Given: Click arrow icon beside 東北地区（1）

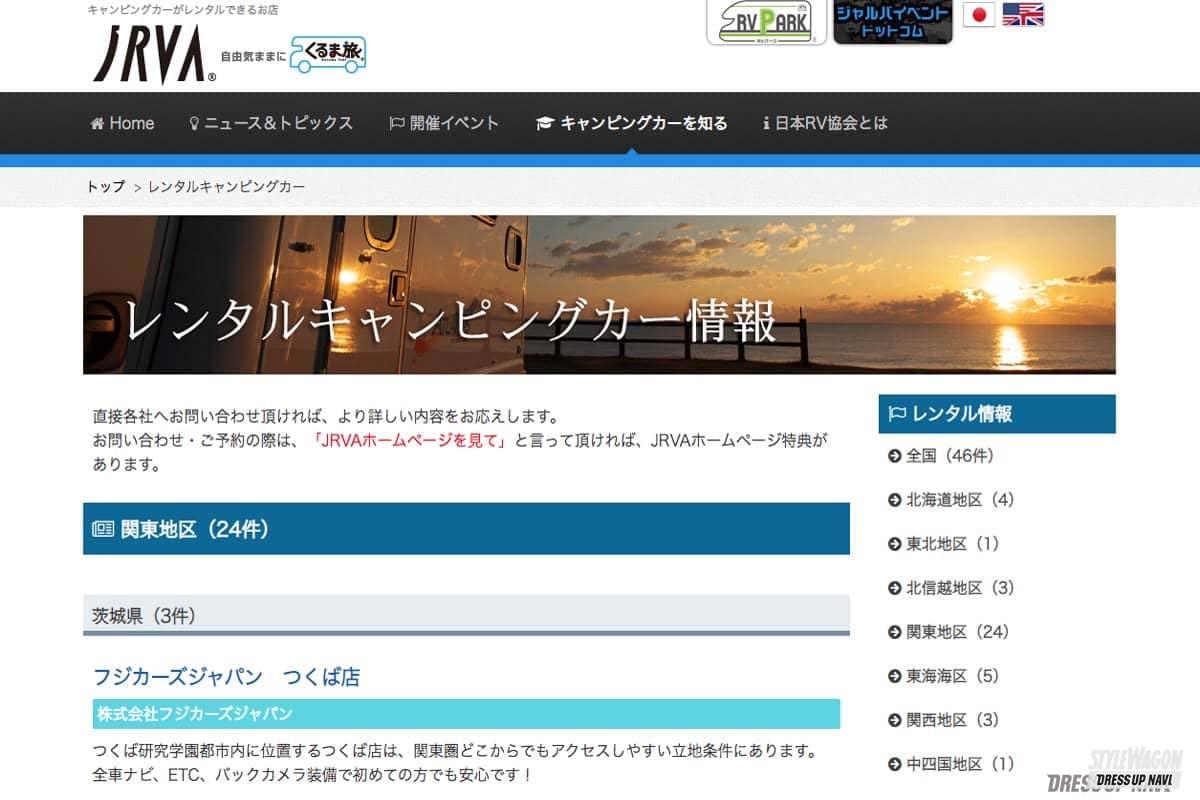Looking at the screenshot, I should [895, 544].
